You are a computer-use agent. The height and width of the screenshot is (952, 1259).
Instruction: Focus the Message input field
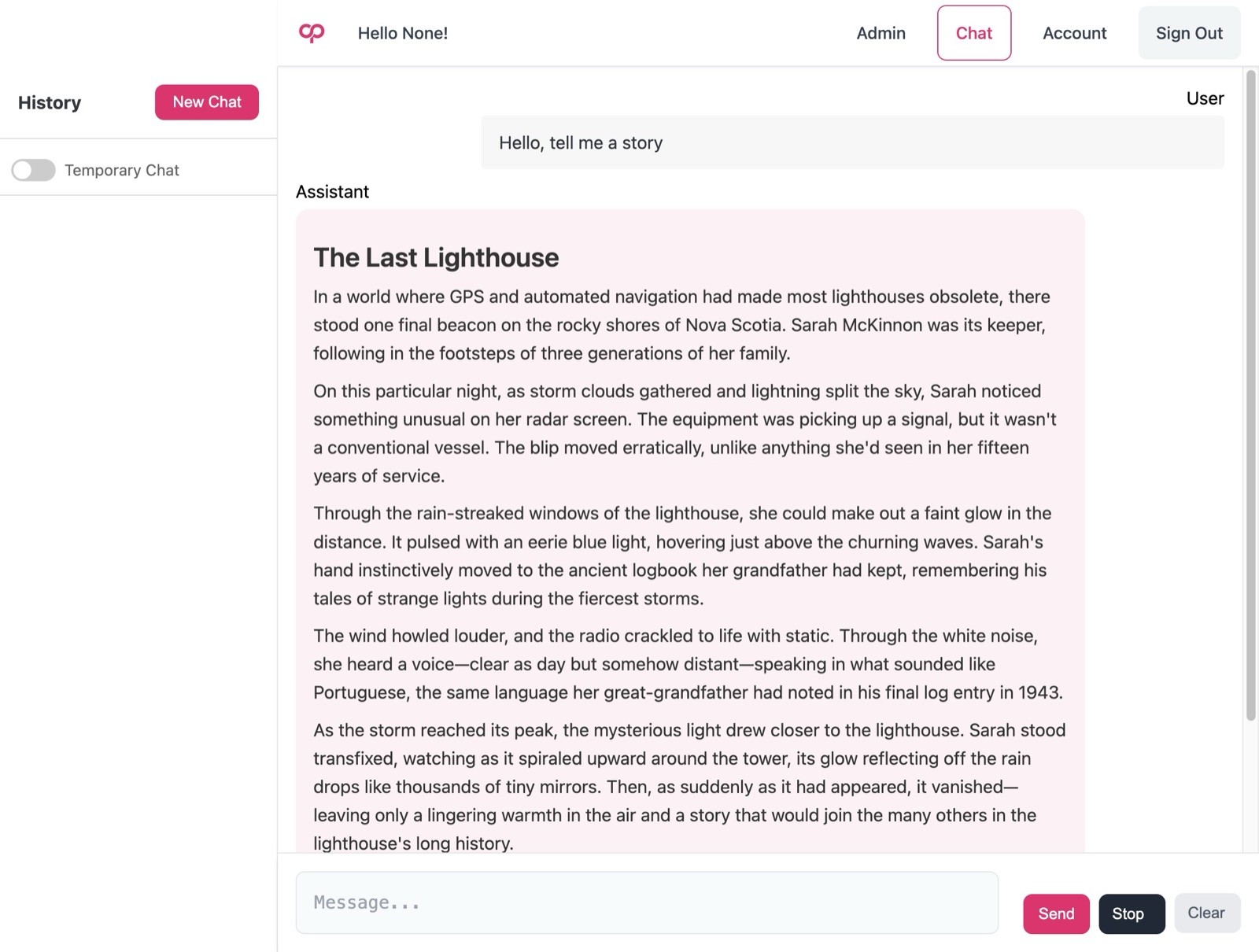pyautogui.click(x=647, y=902)
